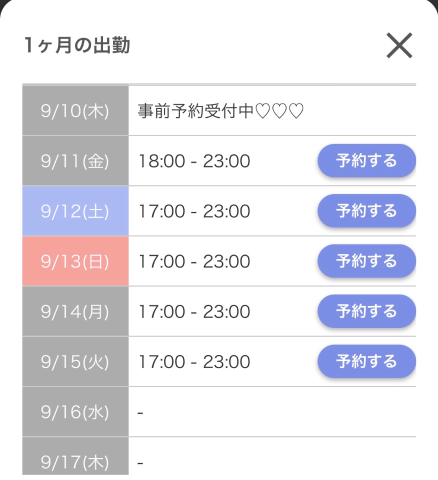The height and width of the screenshot is (480, 438).
Task: Select the 9/10(木) date cell
Action: 75,111
